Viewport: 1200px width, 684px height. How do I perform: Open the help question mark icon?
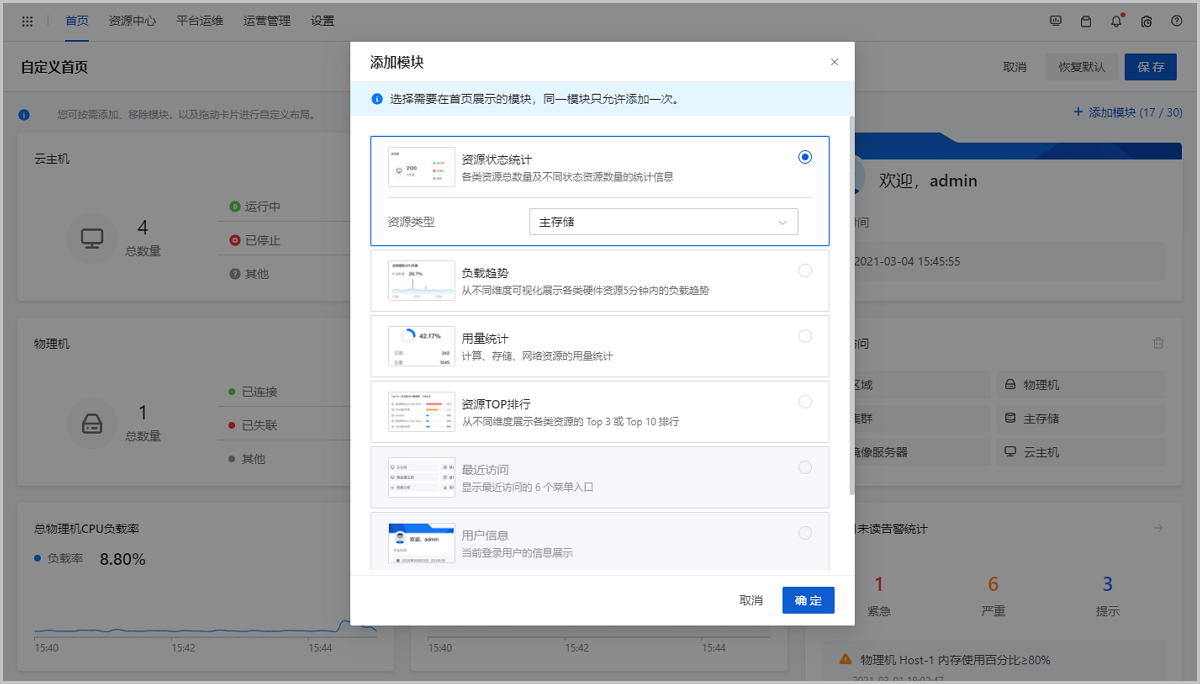(1176, 21)
